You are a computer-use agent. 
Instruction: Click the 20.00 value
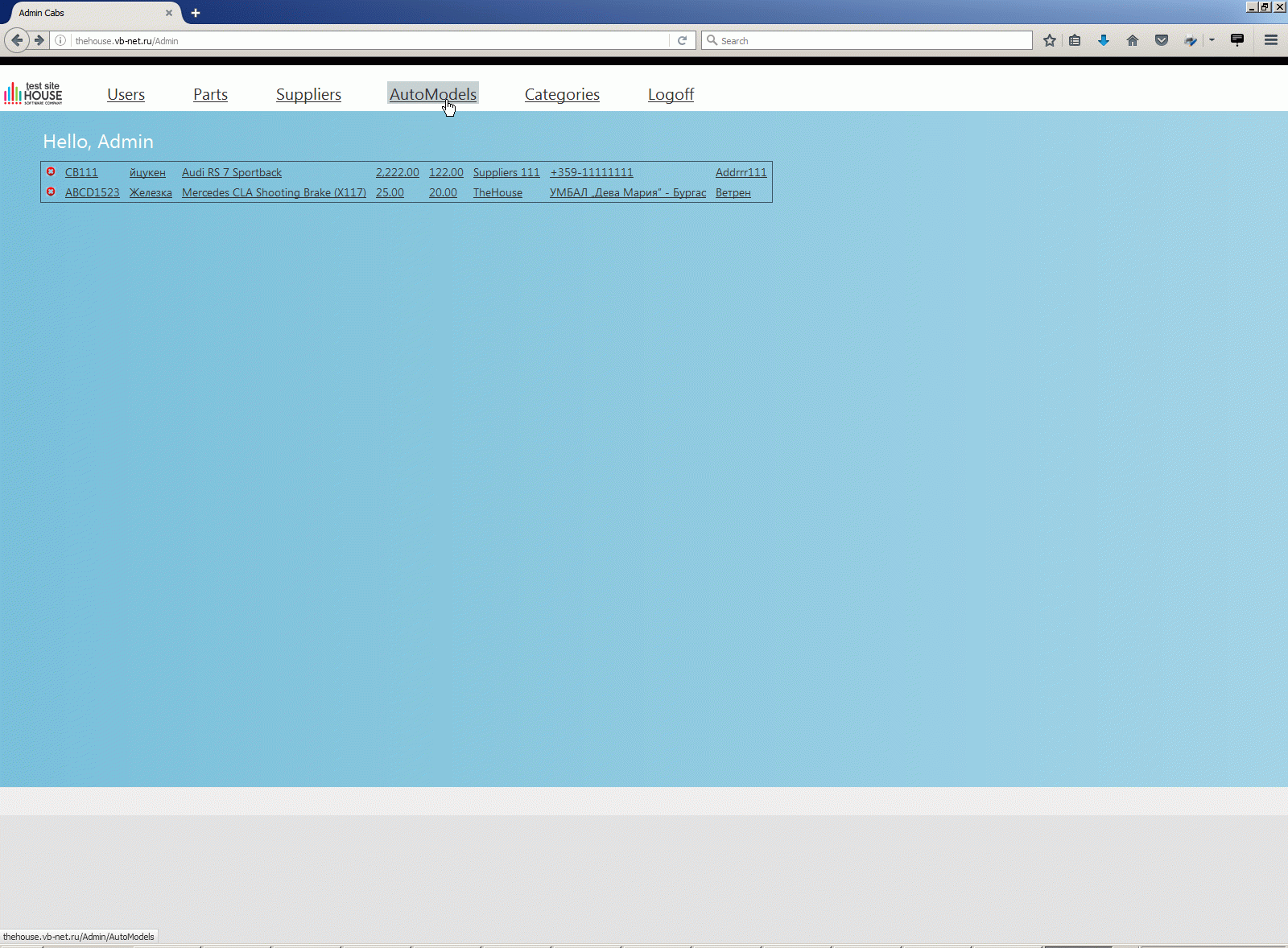point(443,192)
